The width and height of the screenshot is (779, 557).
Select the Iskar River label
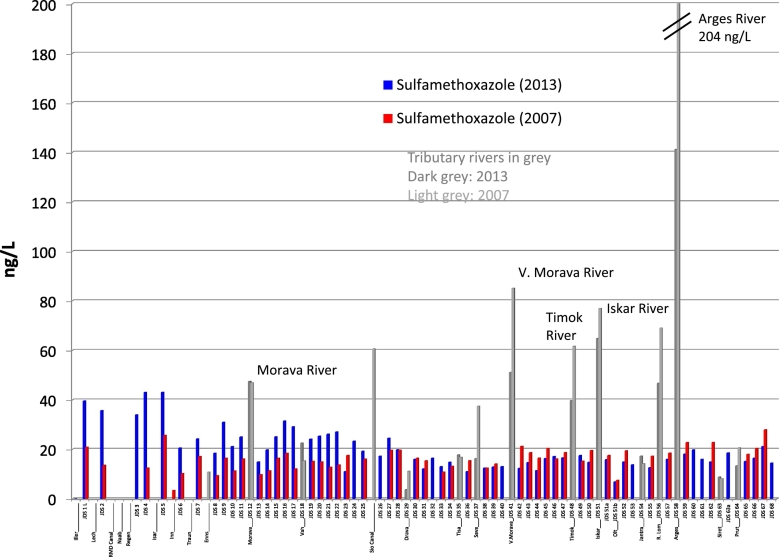637,308
